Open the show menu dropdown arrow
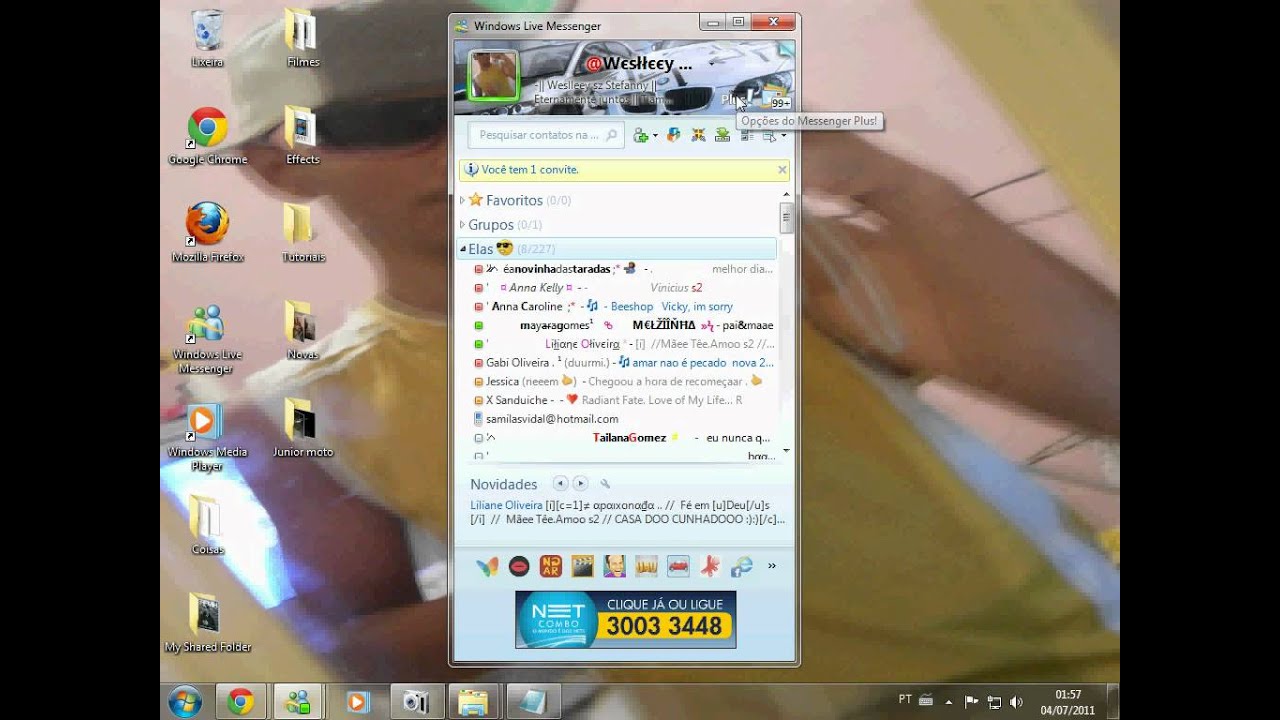The width and height of the screenshot is (1280, 720). (x=783, y=136)
